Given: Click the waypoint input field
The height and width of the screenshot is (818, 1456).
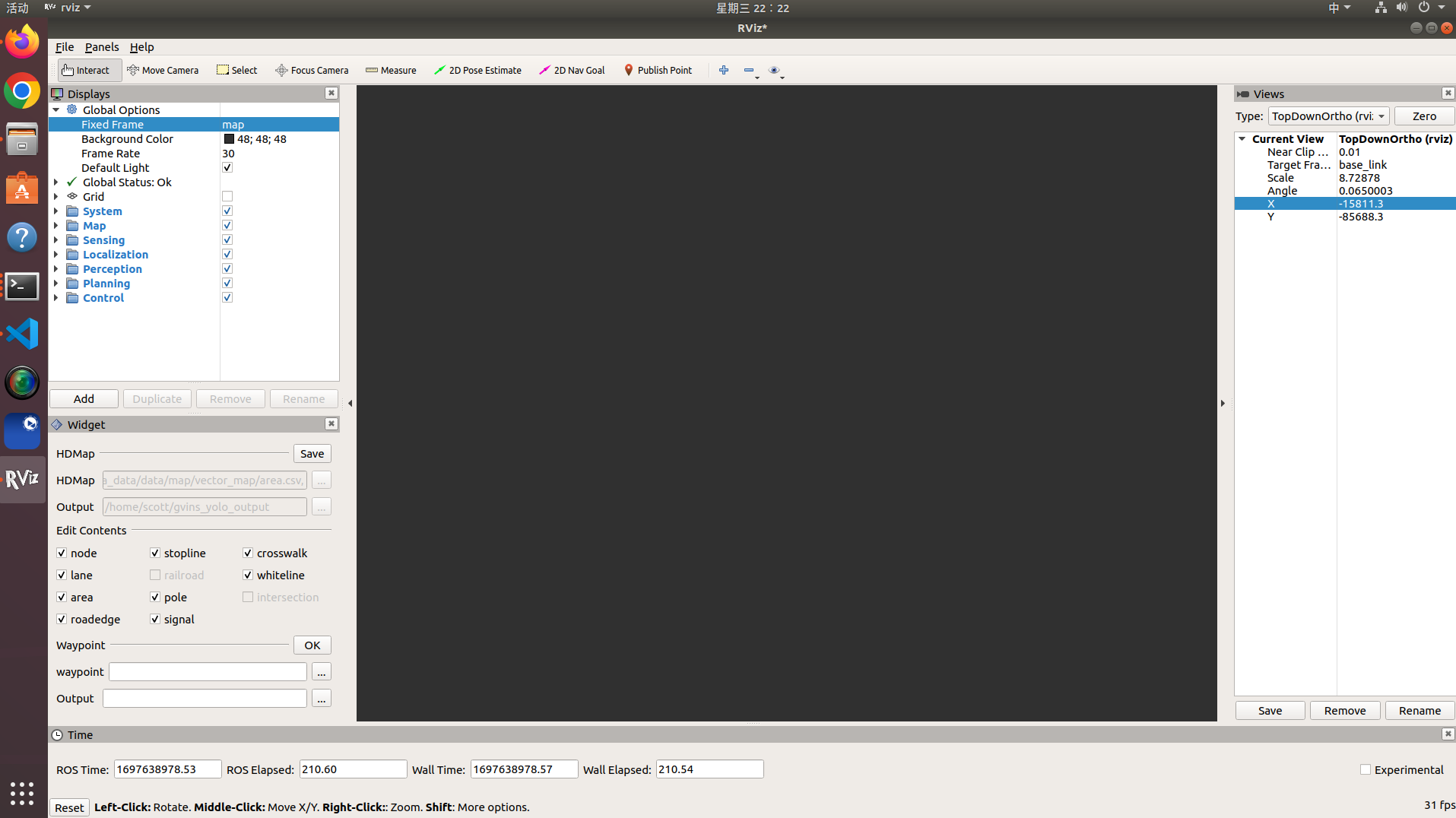Looking at the screenshot, I should (x=207, y=671).
